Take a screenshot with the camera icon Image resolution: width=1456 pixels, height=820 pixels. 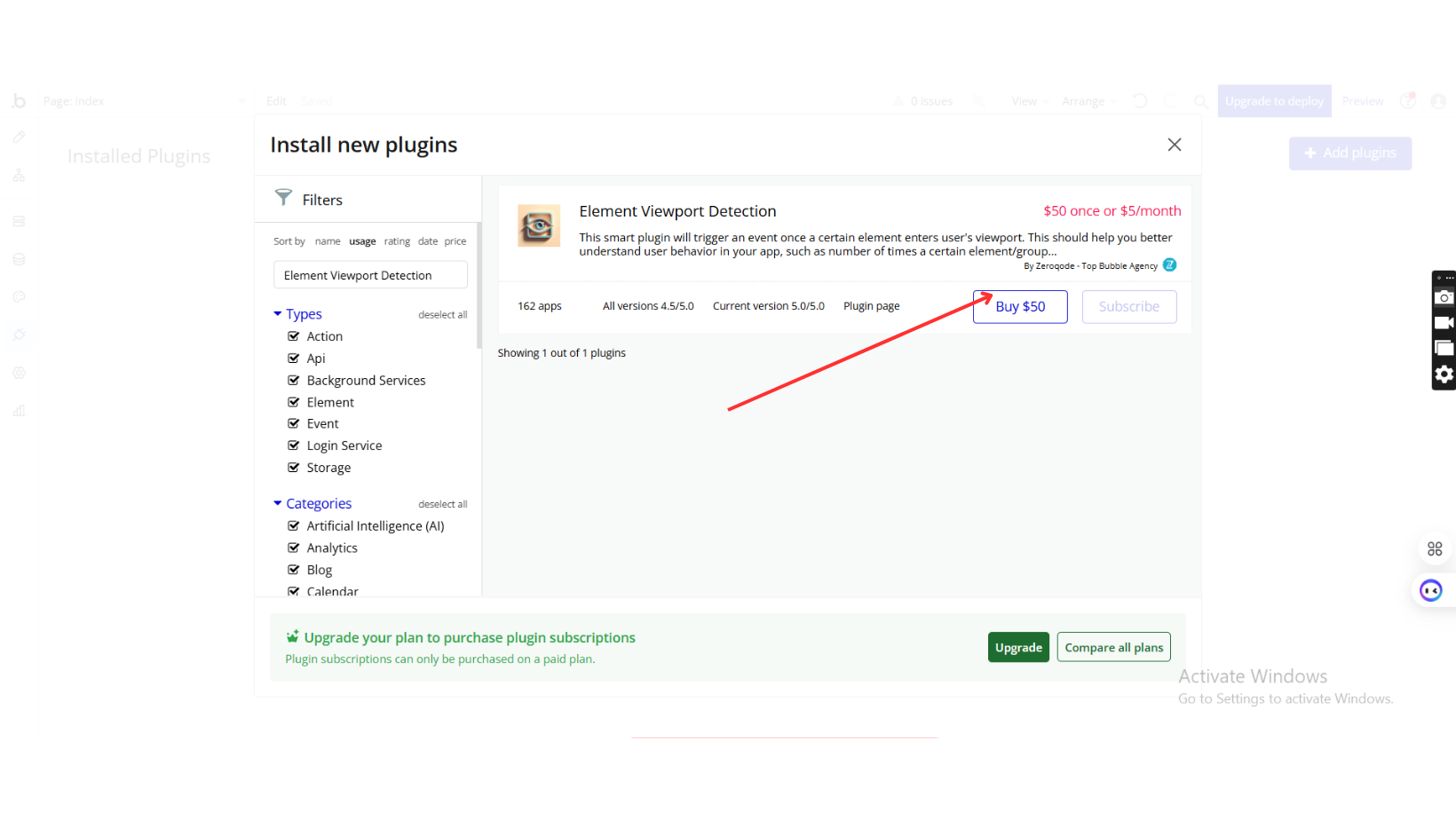[1444, 297]
